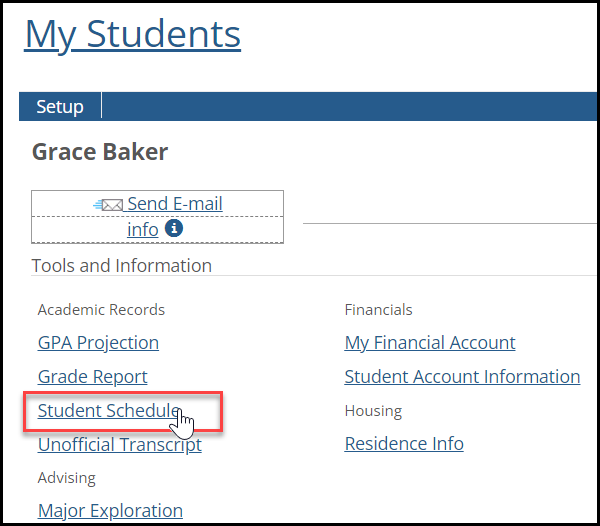Open the Setup tab
The image size is (600, 526).
(60, 107)
